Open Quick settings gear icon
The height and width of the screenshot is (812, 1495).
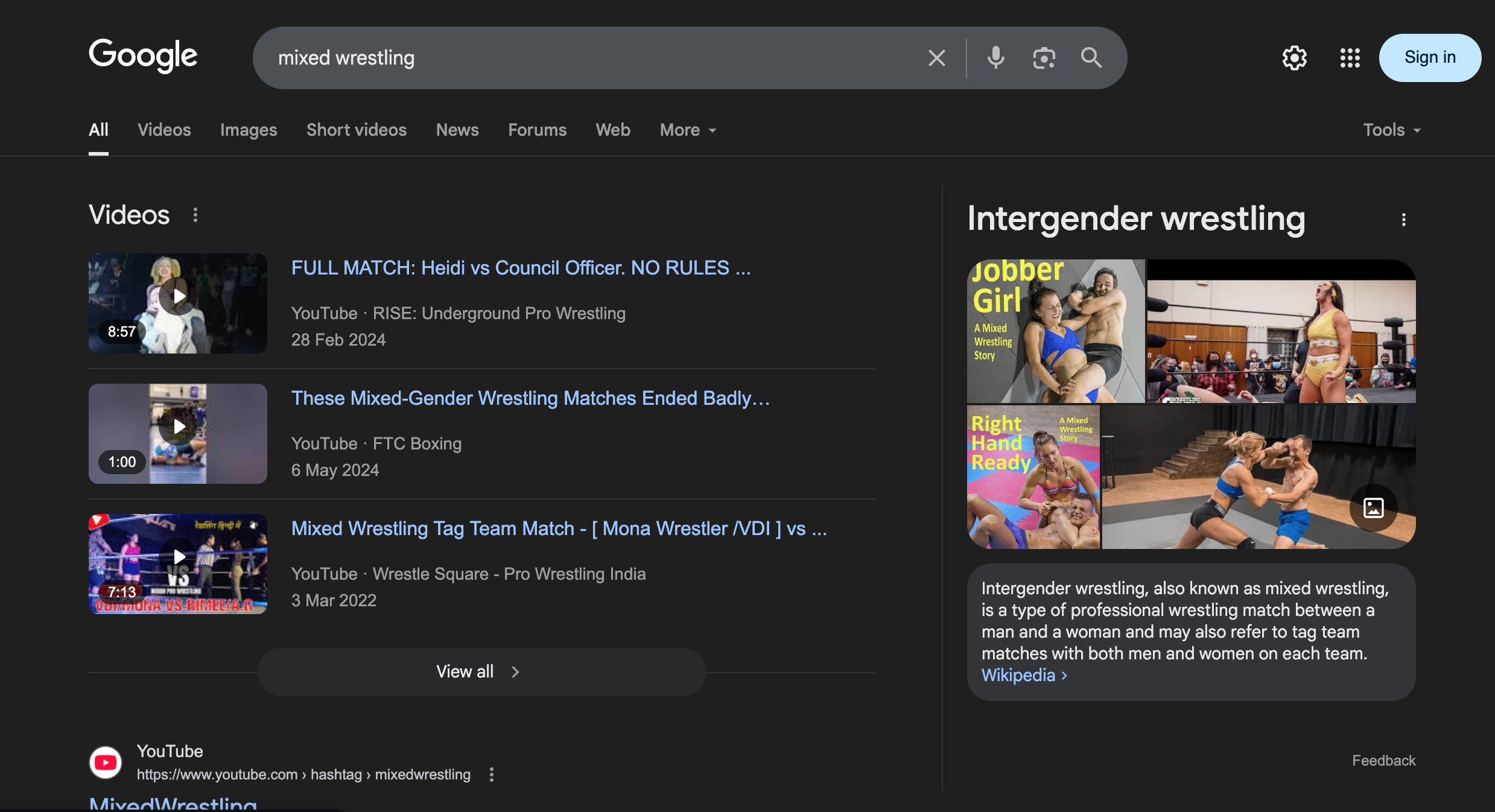(x=1295, y=58)
